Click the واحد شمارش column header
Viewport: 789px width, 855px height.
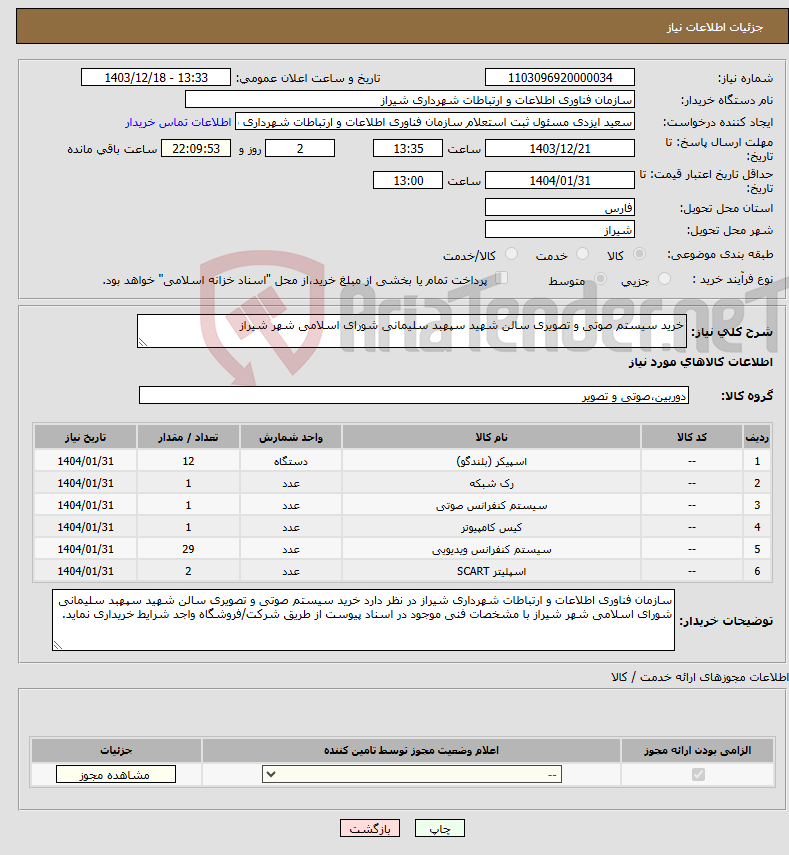[x=291, y=437]
